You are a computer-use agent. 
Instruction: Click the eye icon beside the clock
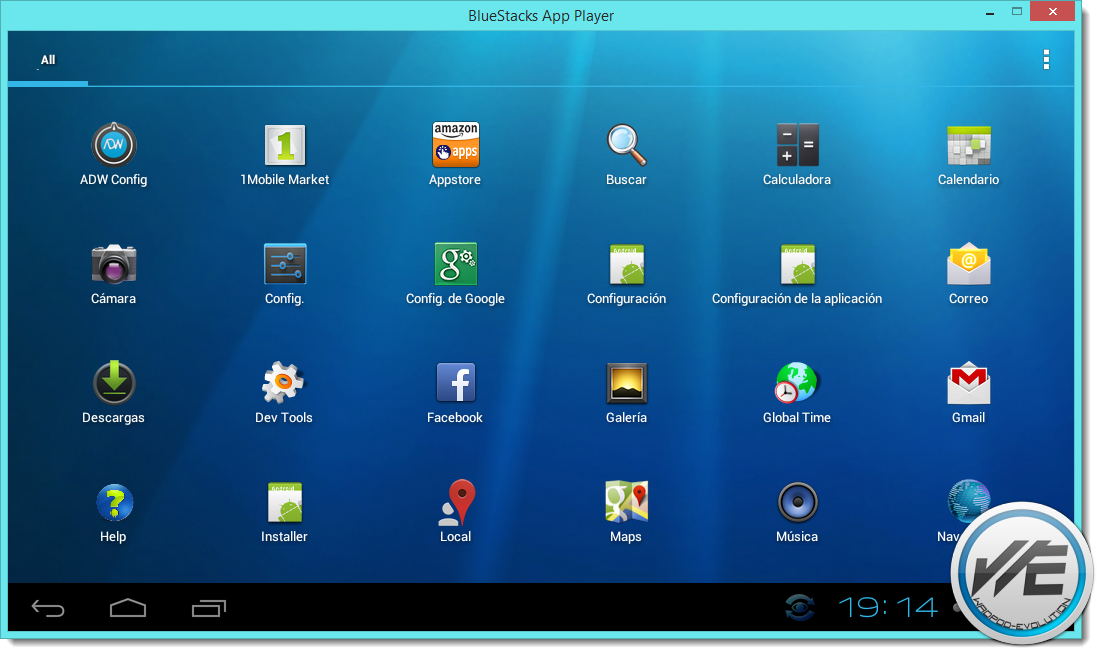click(799, 607)
